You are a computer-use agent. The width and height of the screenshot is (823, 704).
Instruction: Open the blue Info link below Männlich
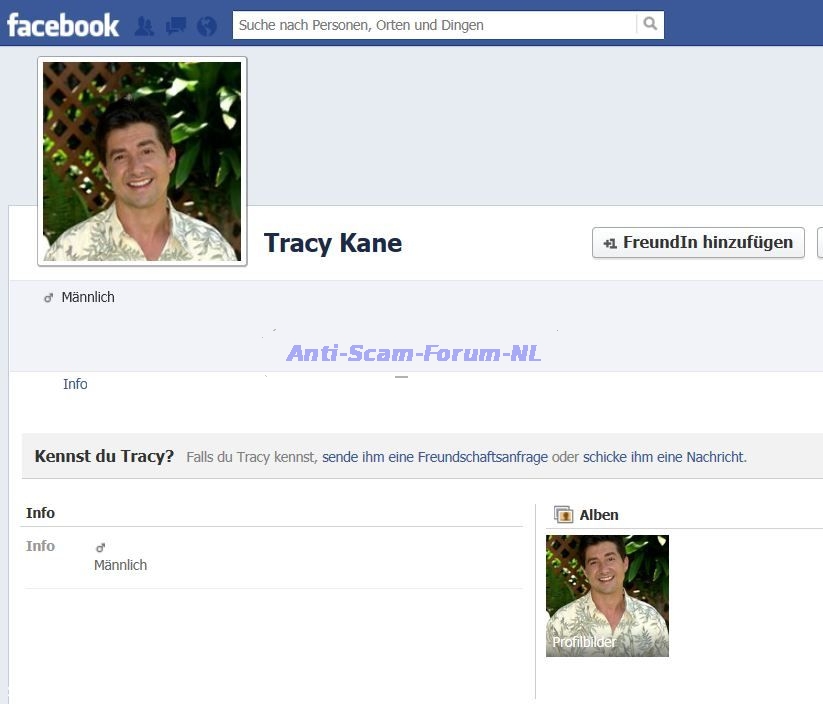click(x=75, y=384)
